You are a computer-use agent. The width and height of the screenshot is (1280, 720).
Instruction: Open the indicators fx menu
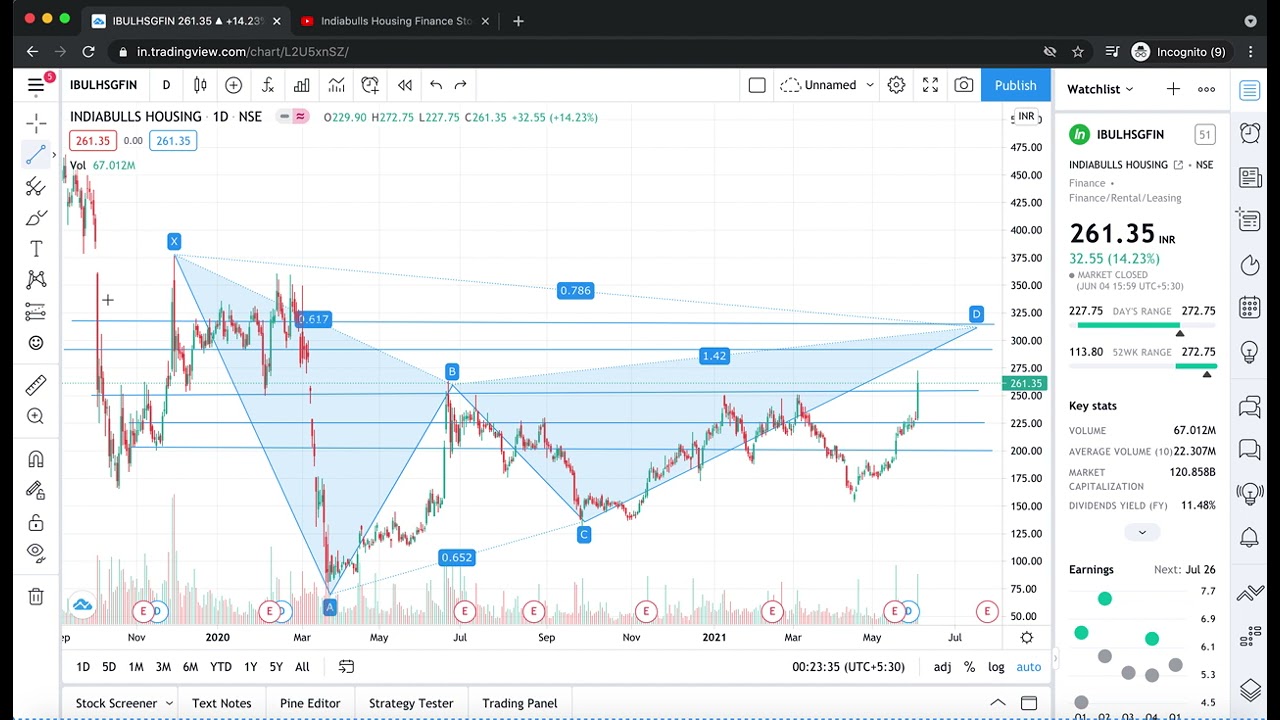coord(268,85)
